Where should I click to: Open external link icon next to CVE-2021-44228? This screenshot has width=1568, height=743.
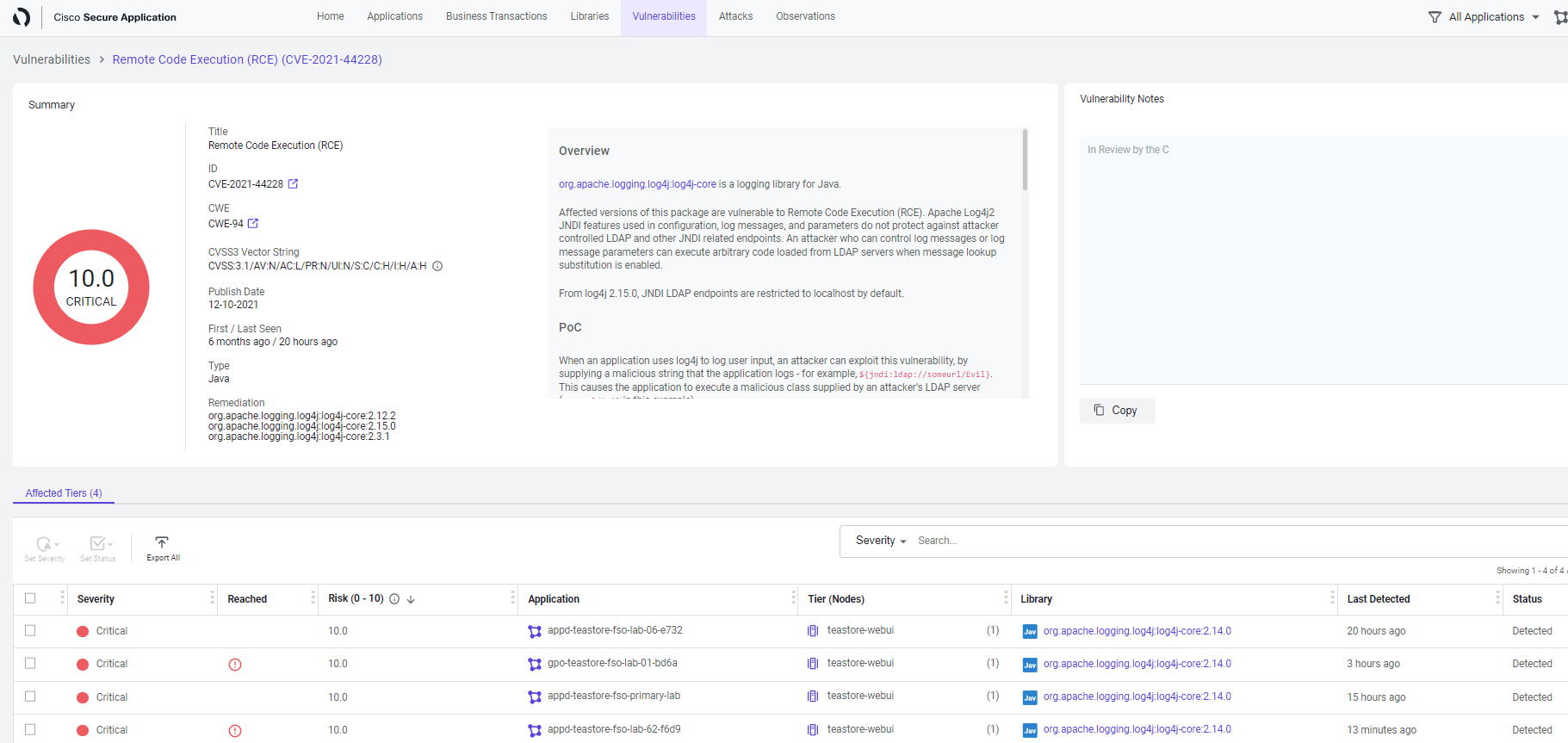[293, 184]
